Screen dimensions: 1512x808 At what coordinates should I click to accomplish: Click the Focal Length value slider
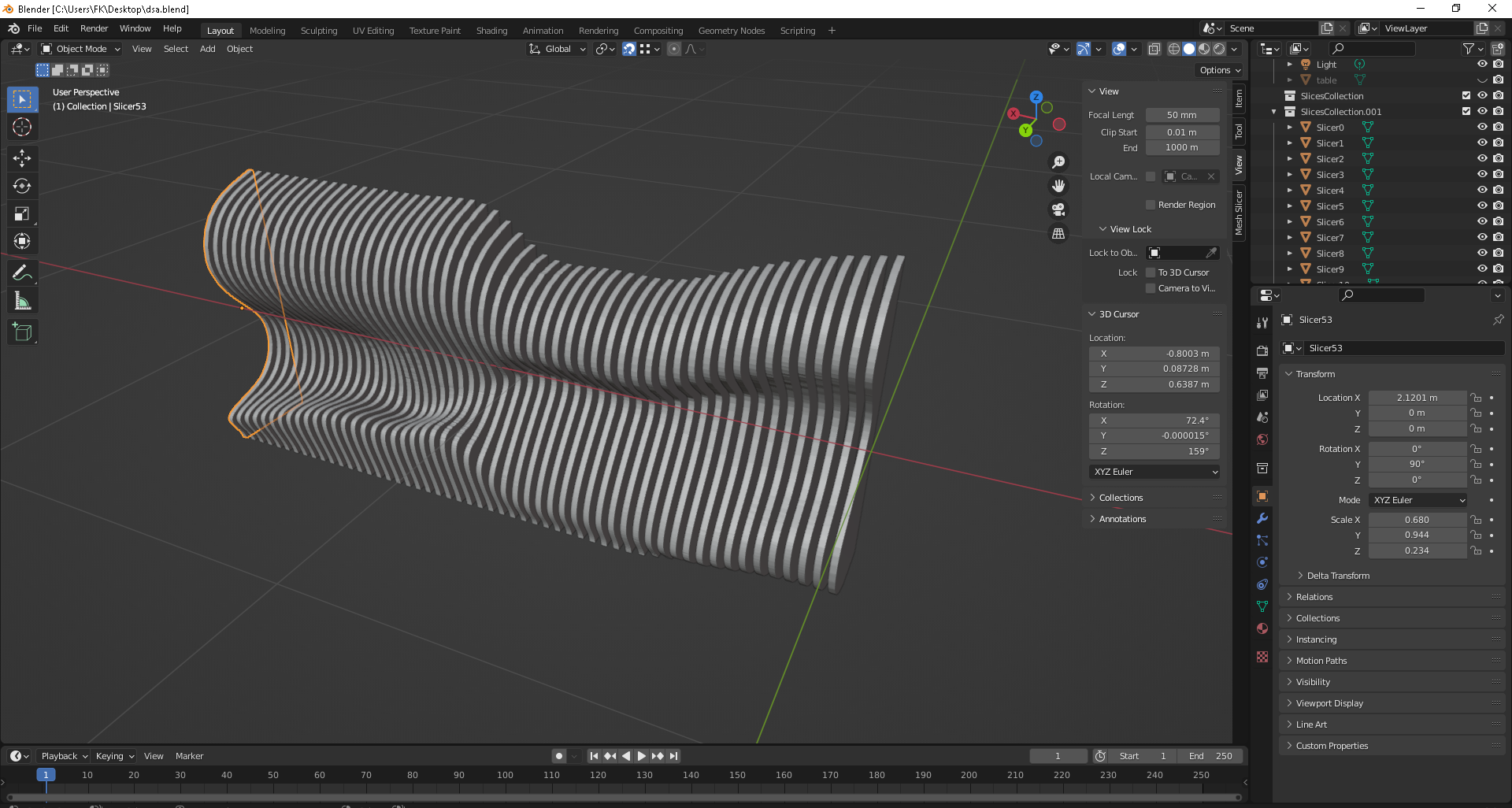point(1182,115)
